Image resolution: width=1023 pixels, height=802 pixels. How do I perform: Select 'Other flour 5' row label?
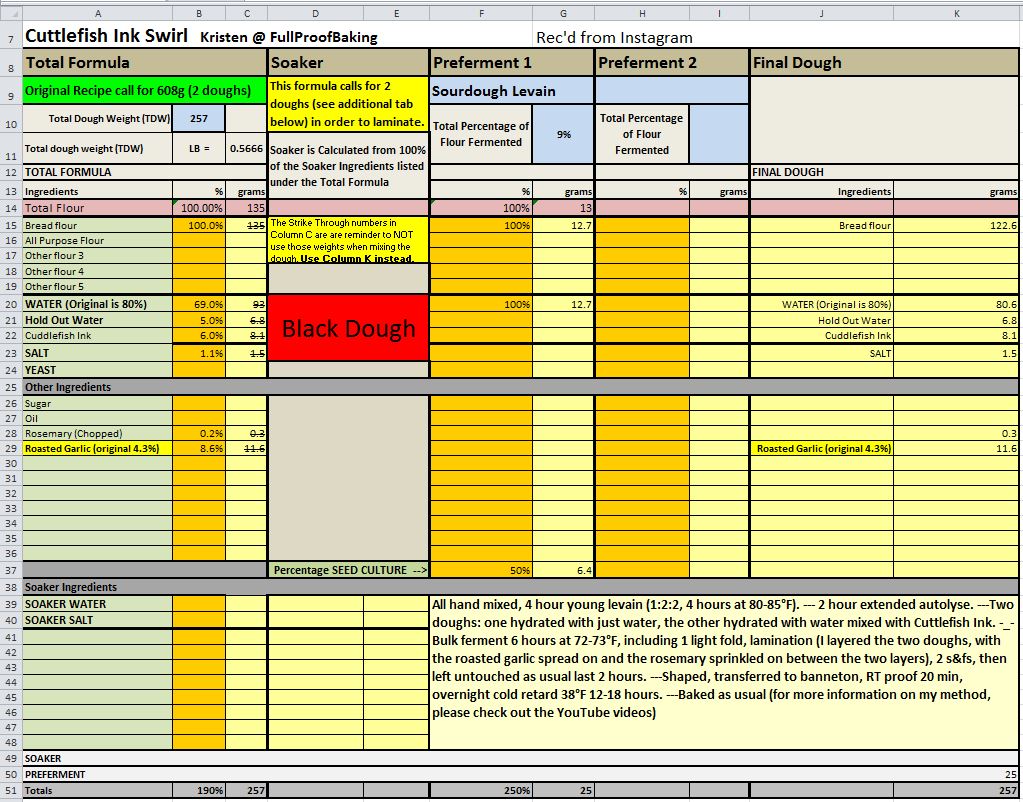(x=98, y=286)
